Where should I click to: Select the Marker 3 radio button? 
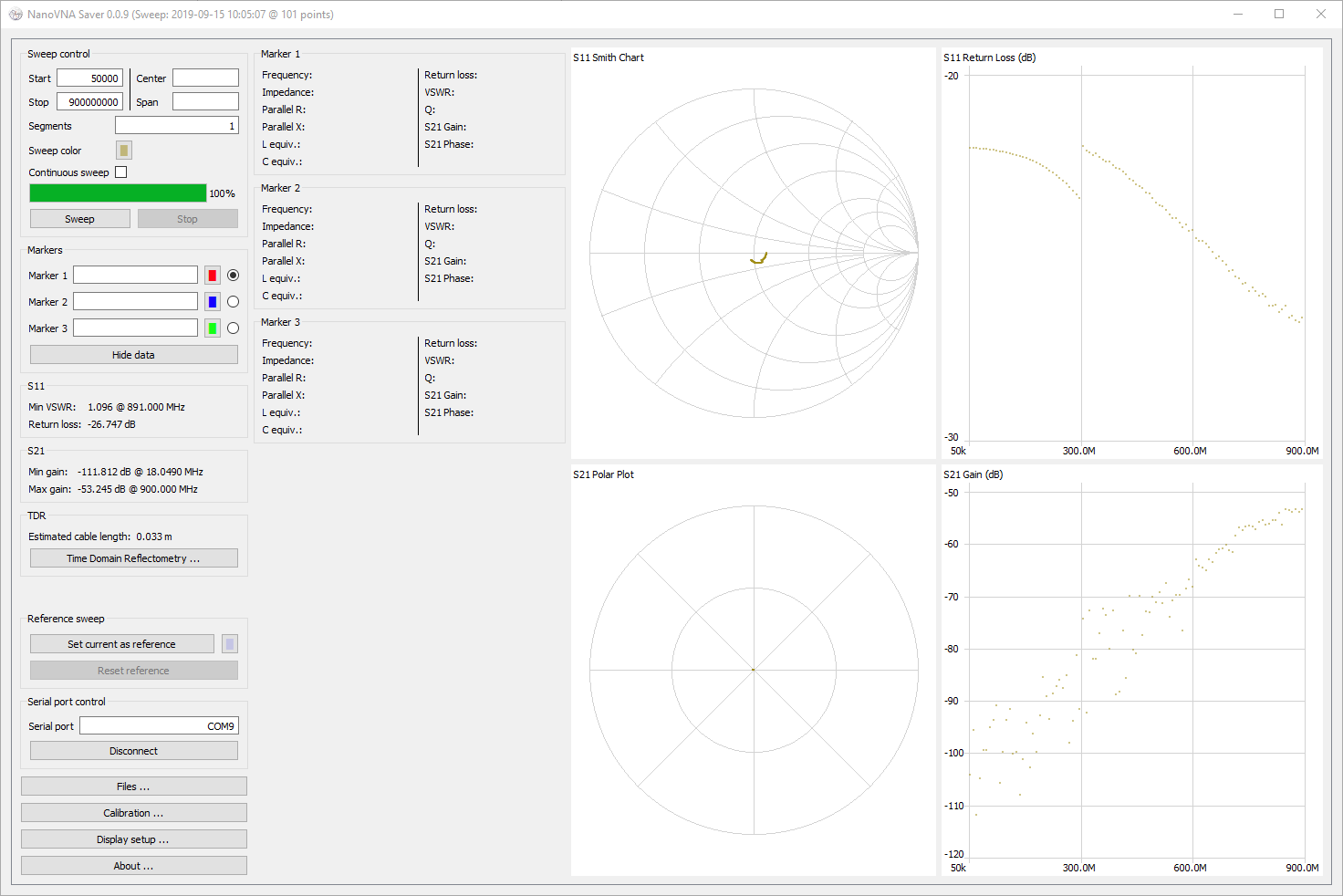234,328
